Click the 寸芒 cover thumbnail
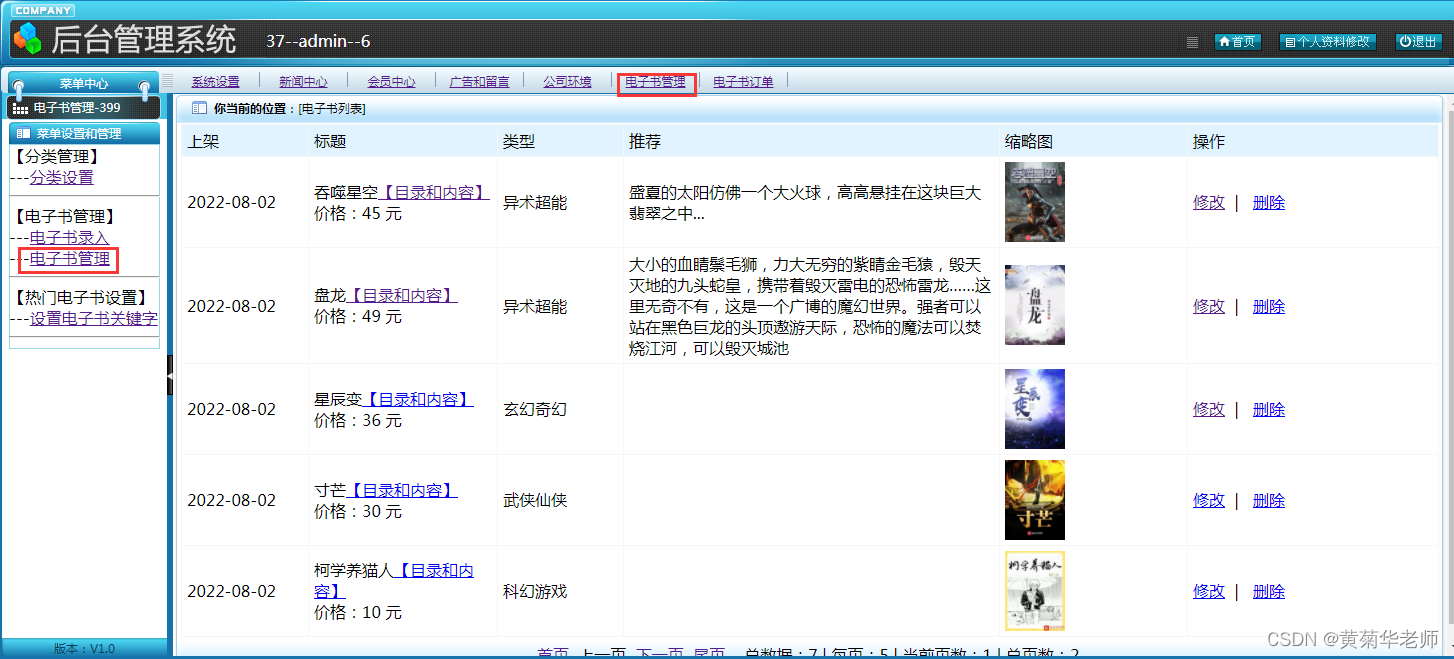 tap(1034, 500)
